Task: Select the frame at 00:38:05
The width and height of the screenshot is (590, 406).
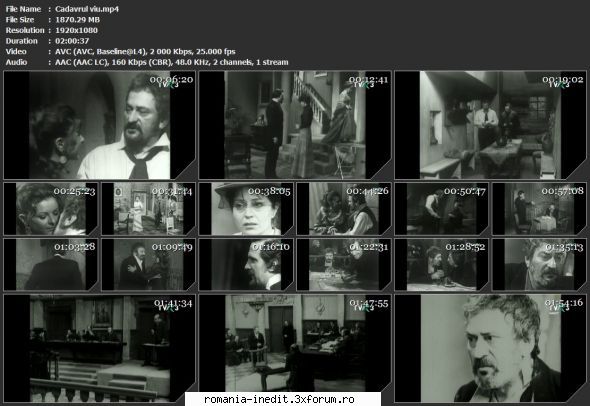Action: click(246, 209)
